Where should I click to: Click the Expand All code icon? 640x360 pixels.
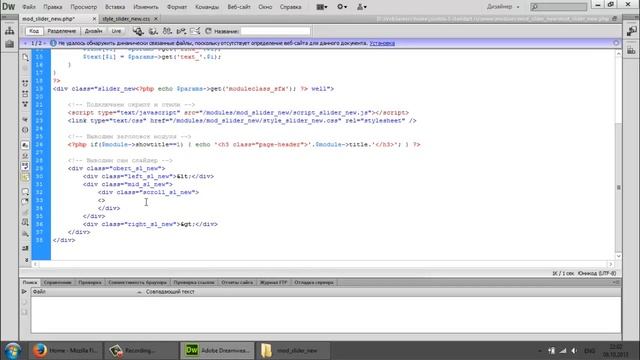(x=25, y=104)
